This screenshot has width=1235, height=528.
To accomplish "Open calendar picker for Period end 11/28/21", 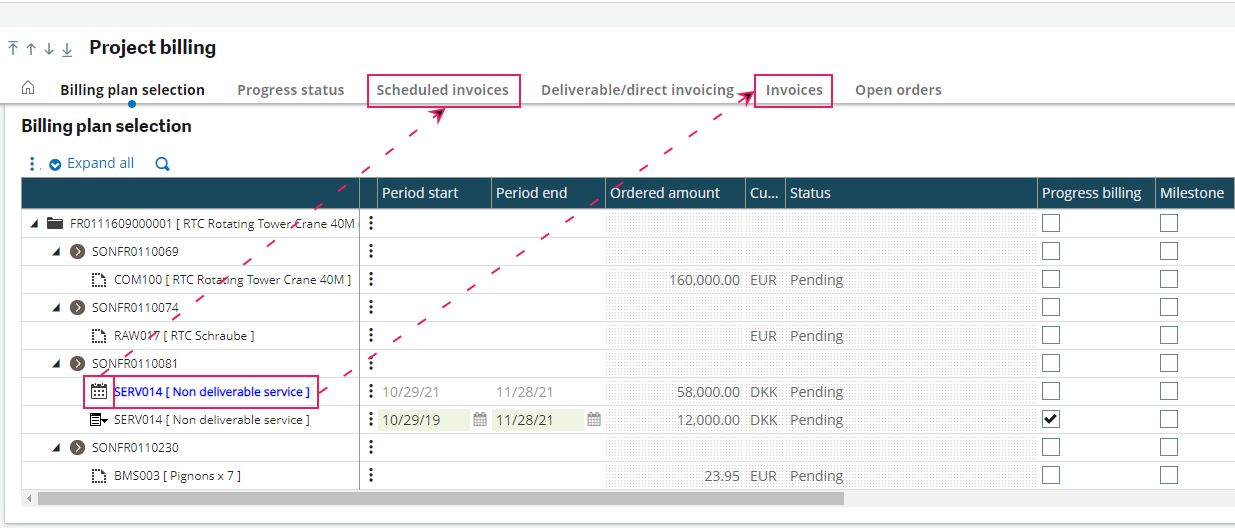I will (594, 420).
